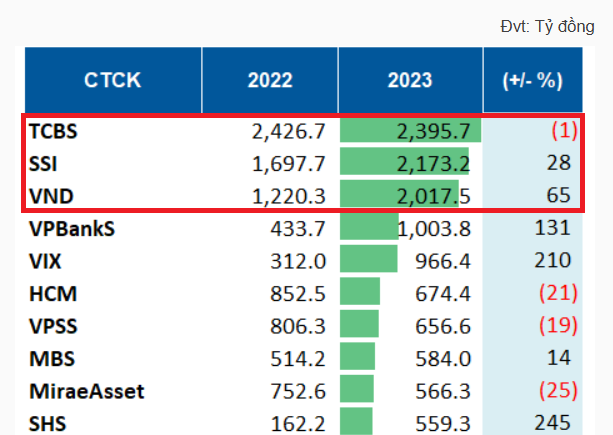Click the 210 percent change for VIX
Viewport: 613px width, 435px height.
point(552,260)
